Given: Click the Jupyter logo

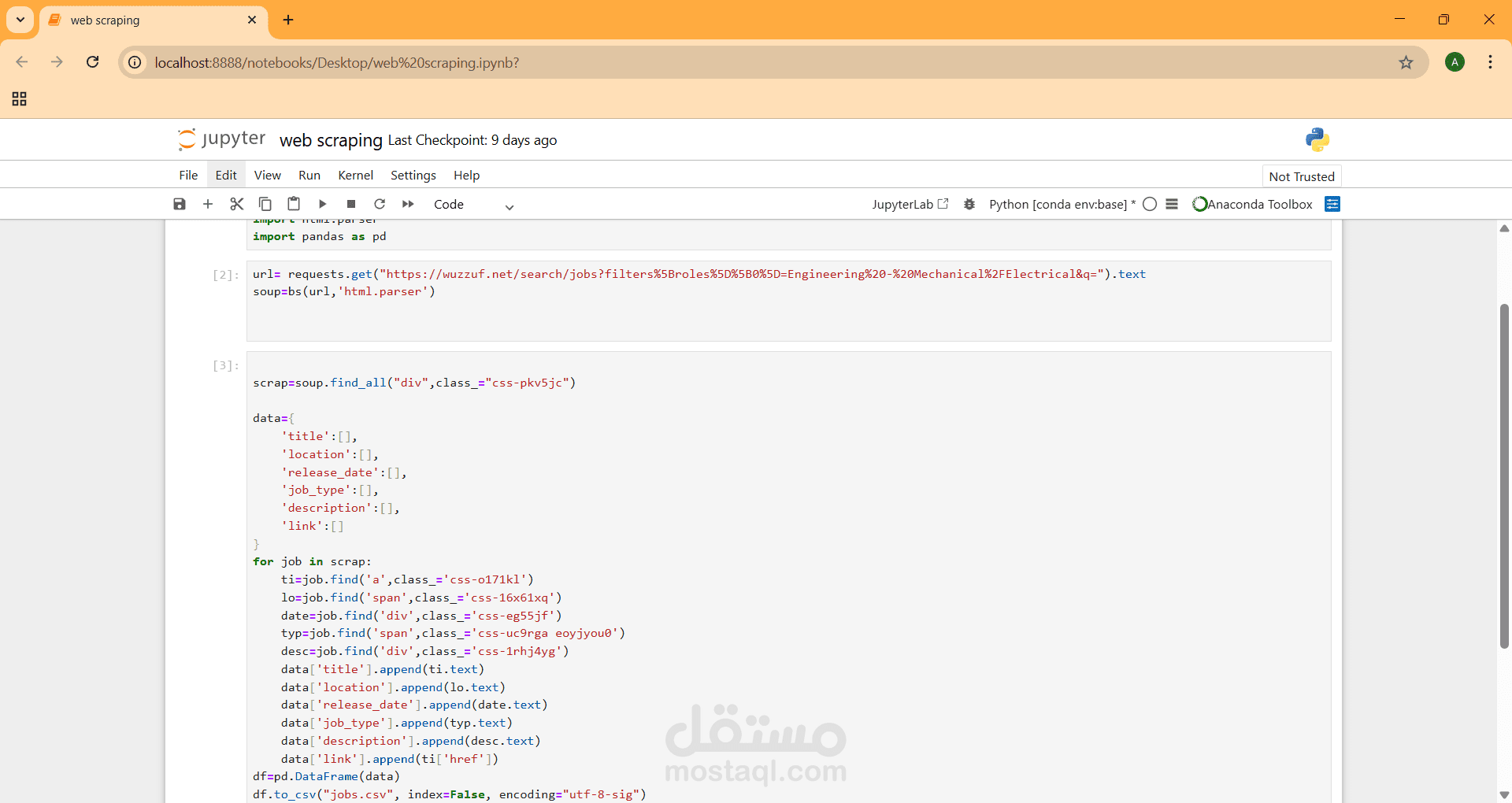Looking at the screenshot, I should [x=222, y=139].
